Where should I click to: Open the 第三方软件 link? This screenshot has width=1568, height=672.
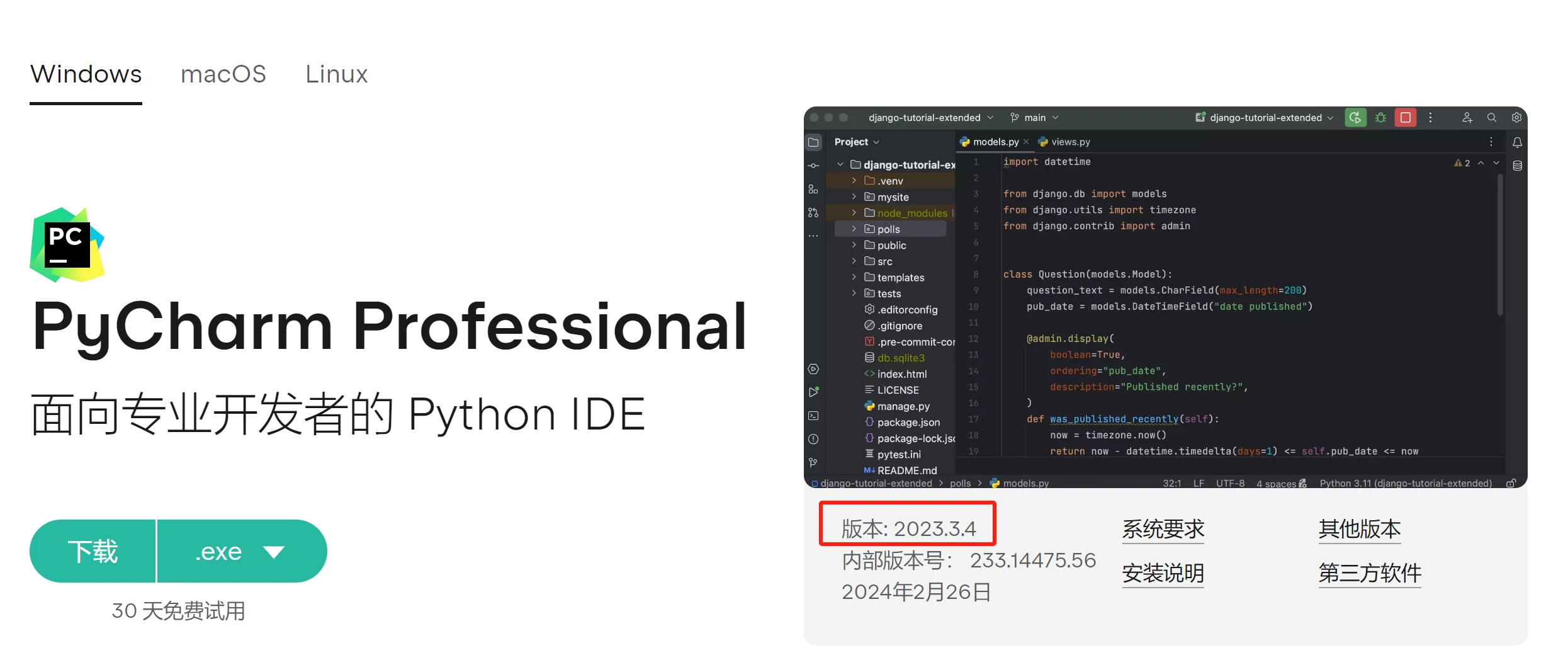tap(1370, 573)
